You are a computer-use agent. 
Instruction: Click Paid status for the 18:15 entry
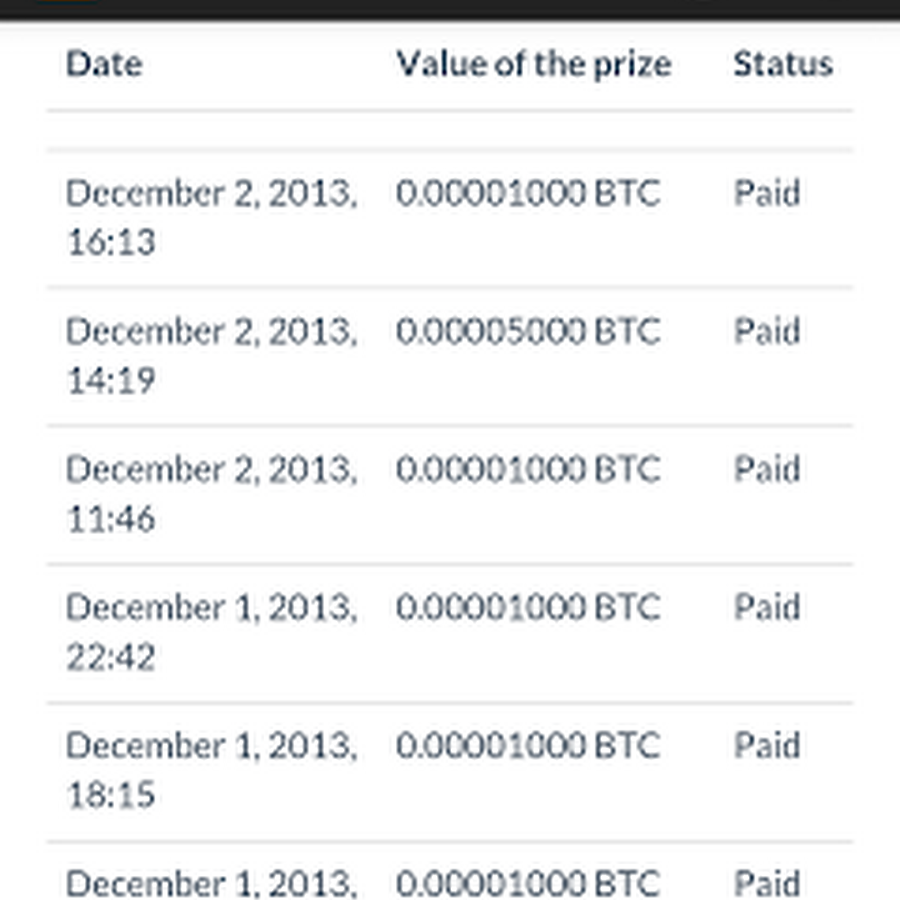coord(767,745)
